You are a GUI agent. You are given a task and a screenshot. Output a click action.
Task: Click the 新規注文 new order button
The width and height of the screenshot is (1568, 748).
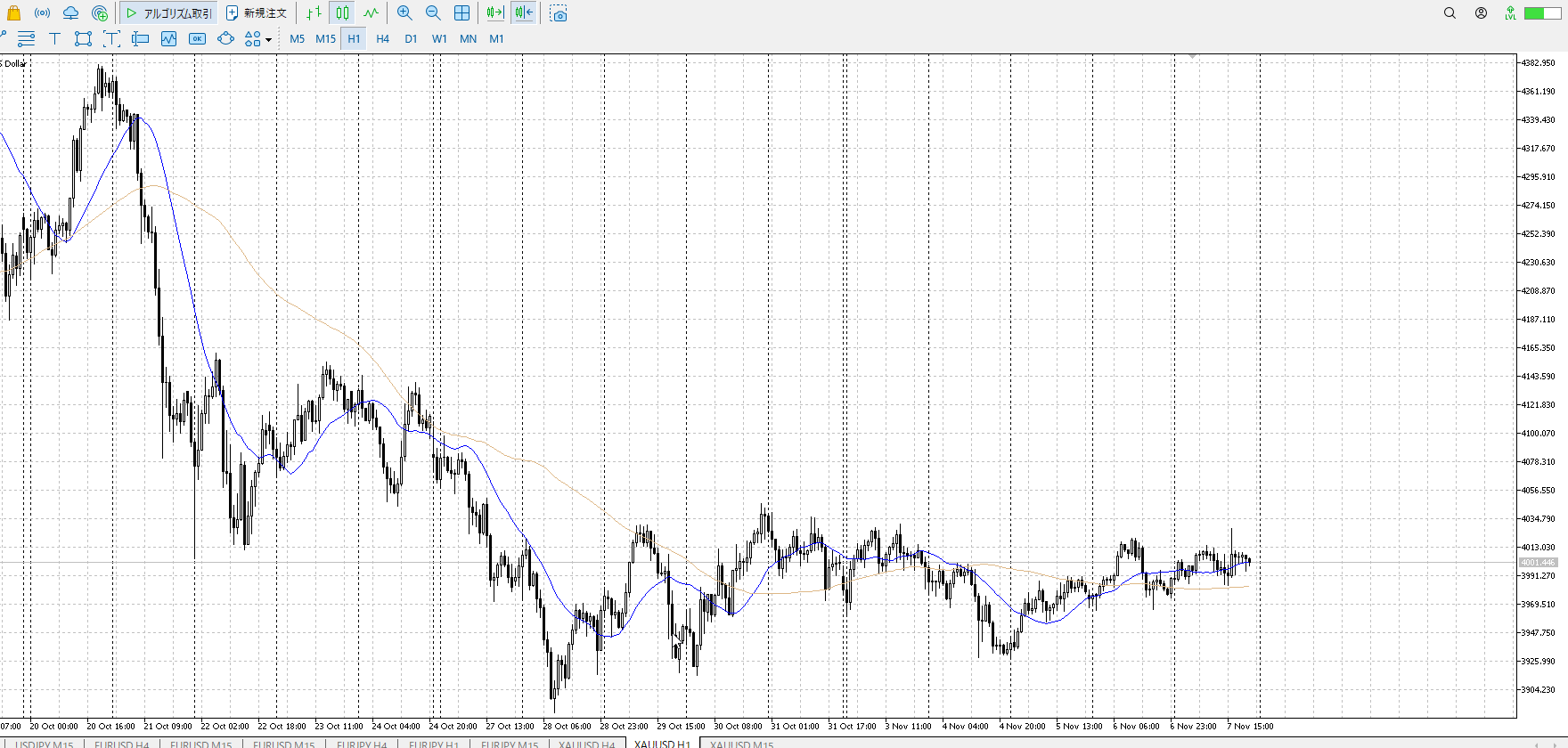[257, 13]
